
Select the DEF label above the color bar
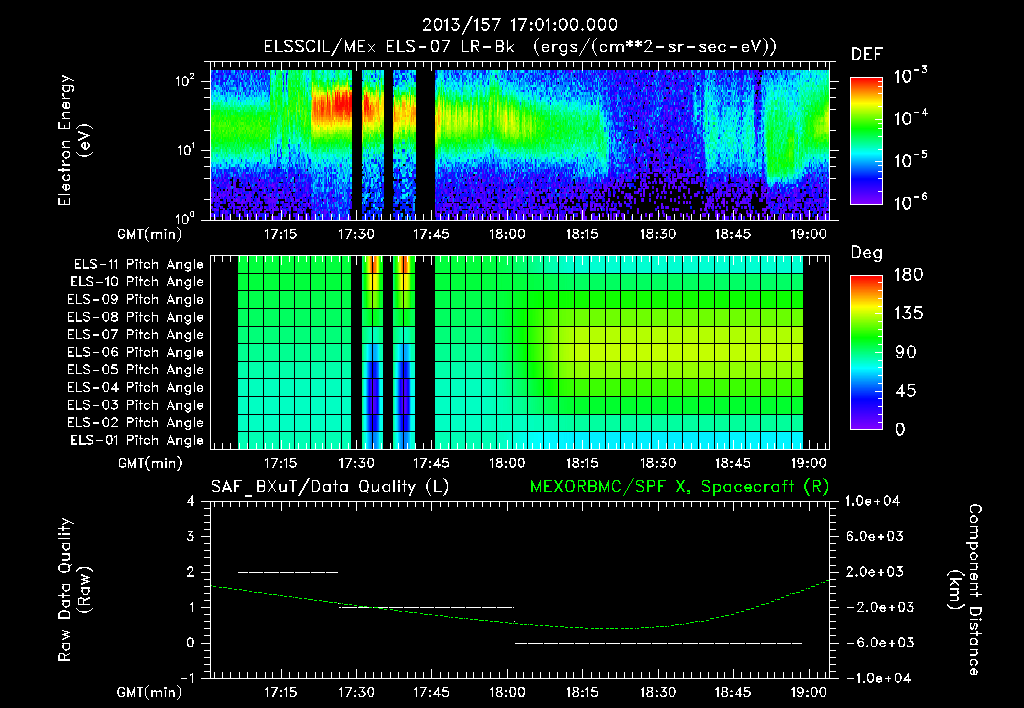(x=867, y=55)
